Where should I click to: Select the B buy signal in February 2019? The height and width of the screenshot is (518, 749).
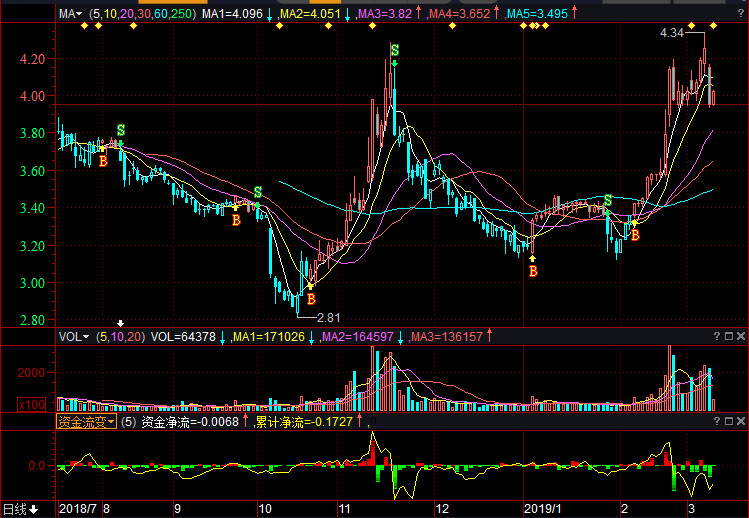[x=635, y=235]
